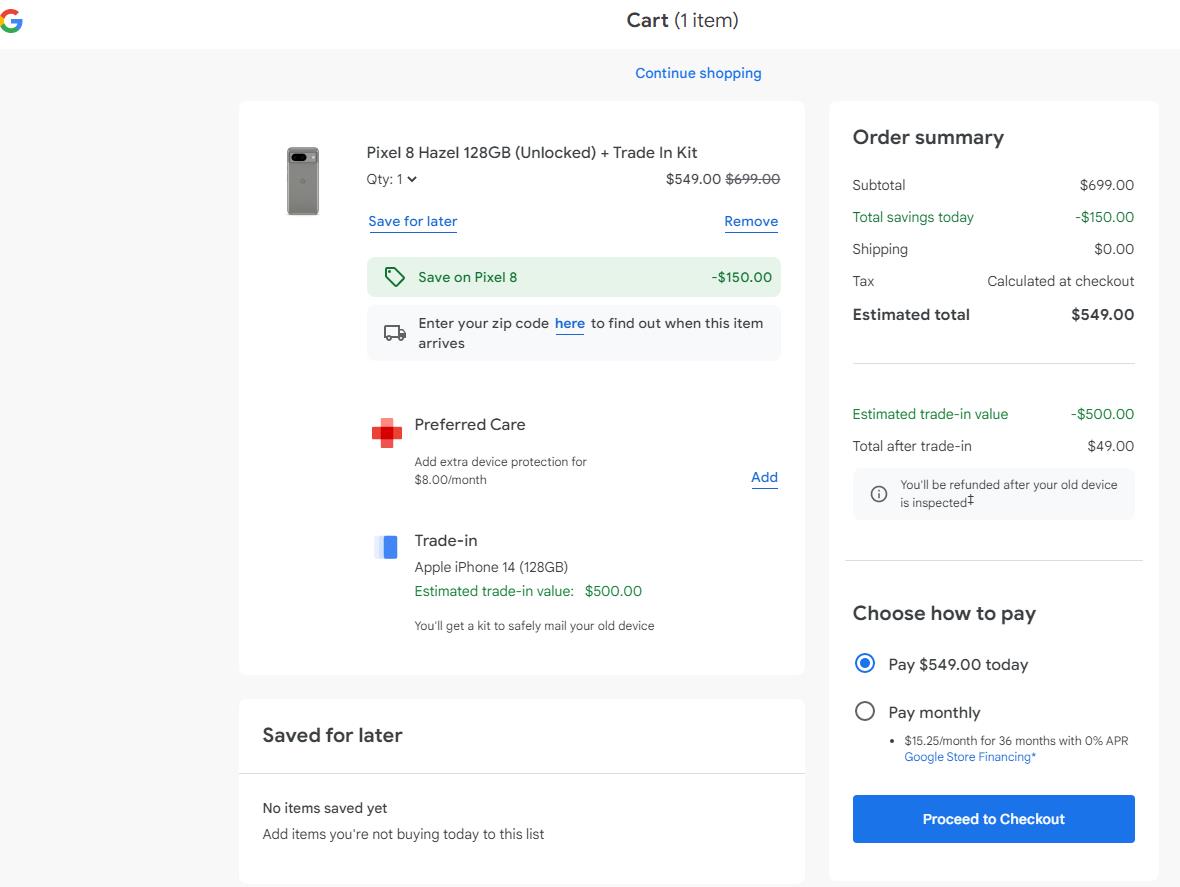
Task: Click the red cross Preferred Care icon
Action: click(x=387, y=433)
